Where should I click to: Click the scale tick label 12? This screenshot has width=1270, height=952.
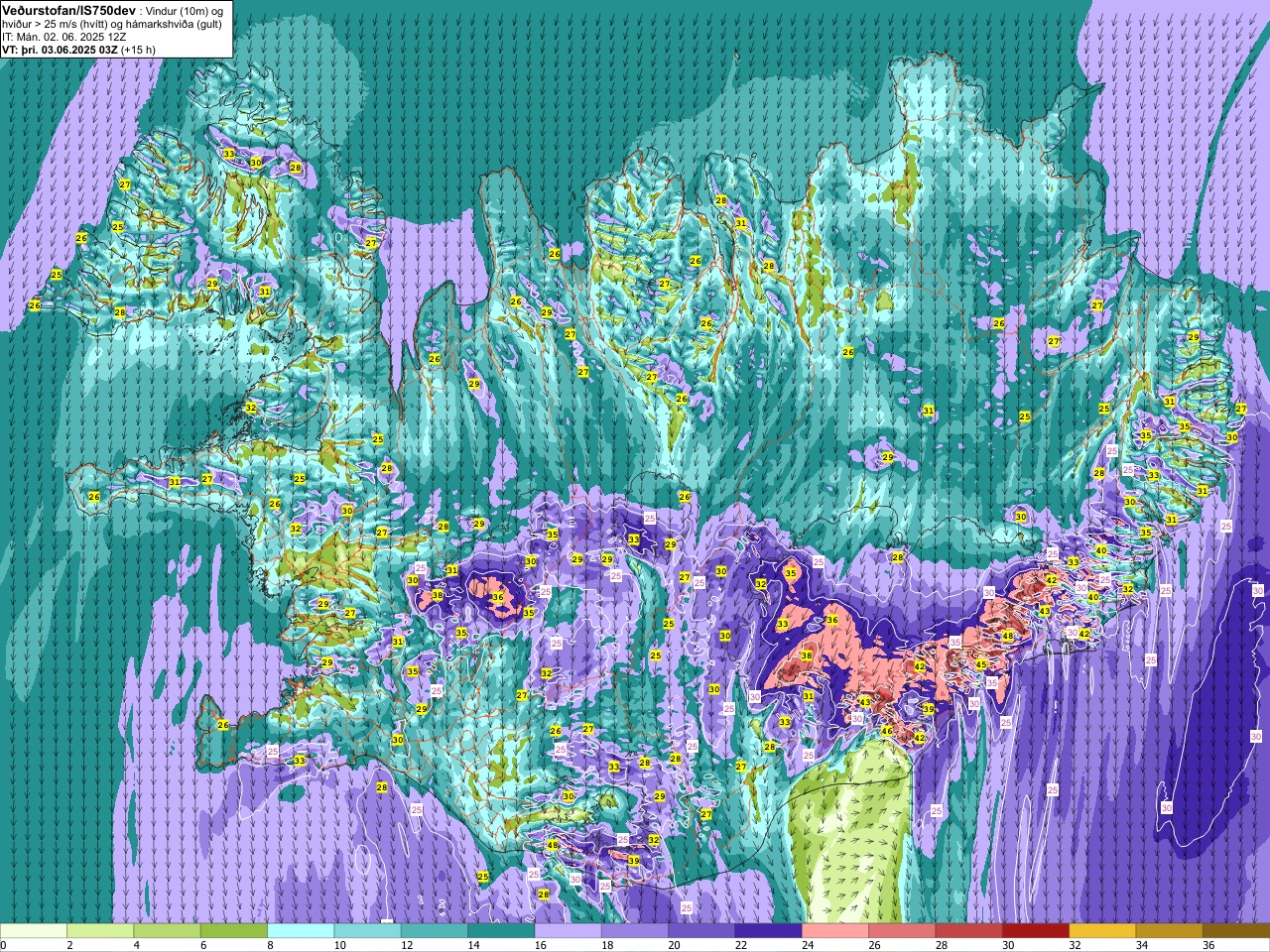[x=406, y=945]
